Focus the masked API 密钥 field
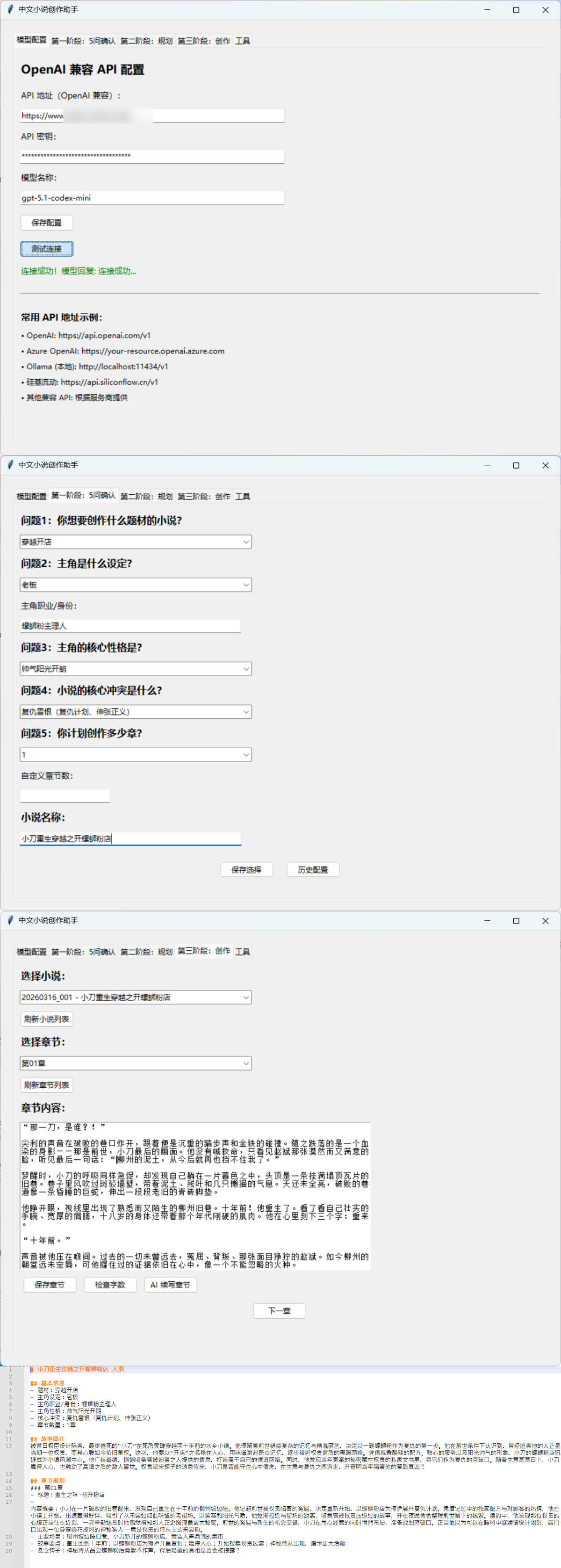 (152, 157)
